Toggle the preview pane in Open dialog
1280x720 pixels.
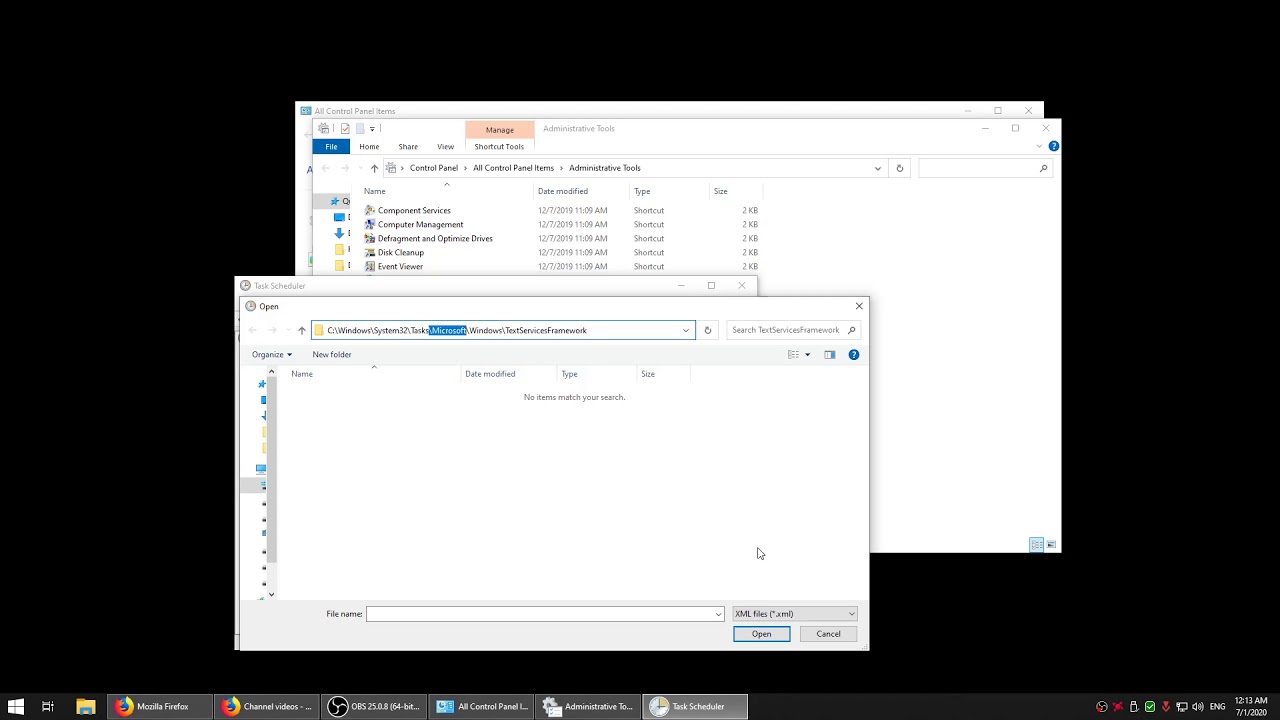[830, 354]
